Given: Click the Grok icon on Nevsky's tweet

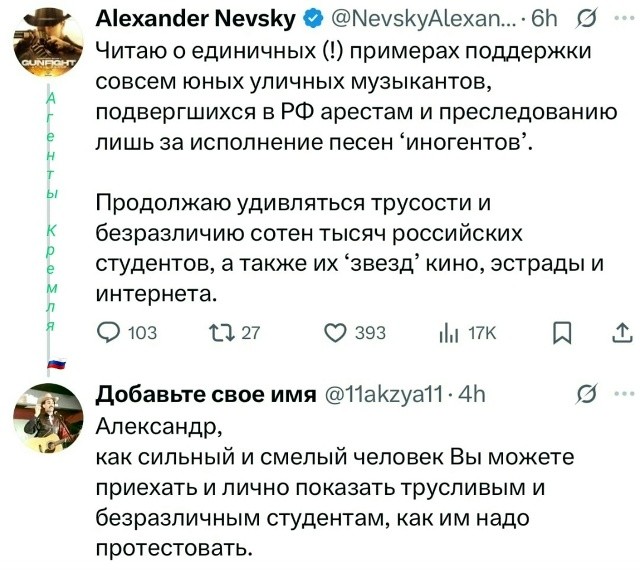Looking at the screenshot, I should tap(588, 19).
